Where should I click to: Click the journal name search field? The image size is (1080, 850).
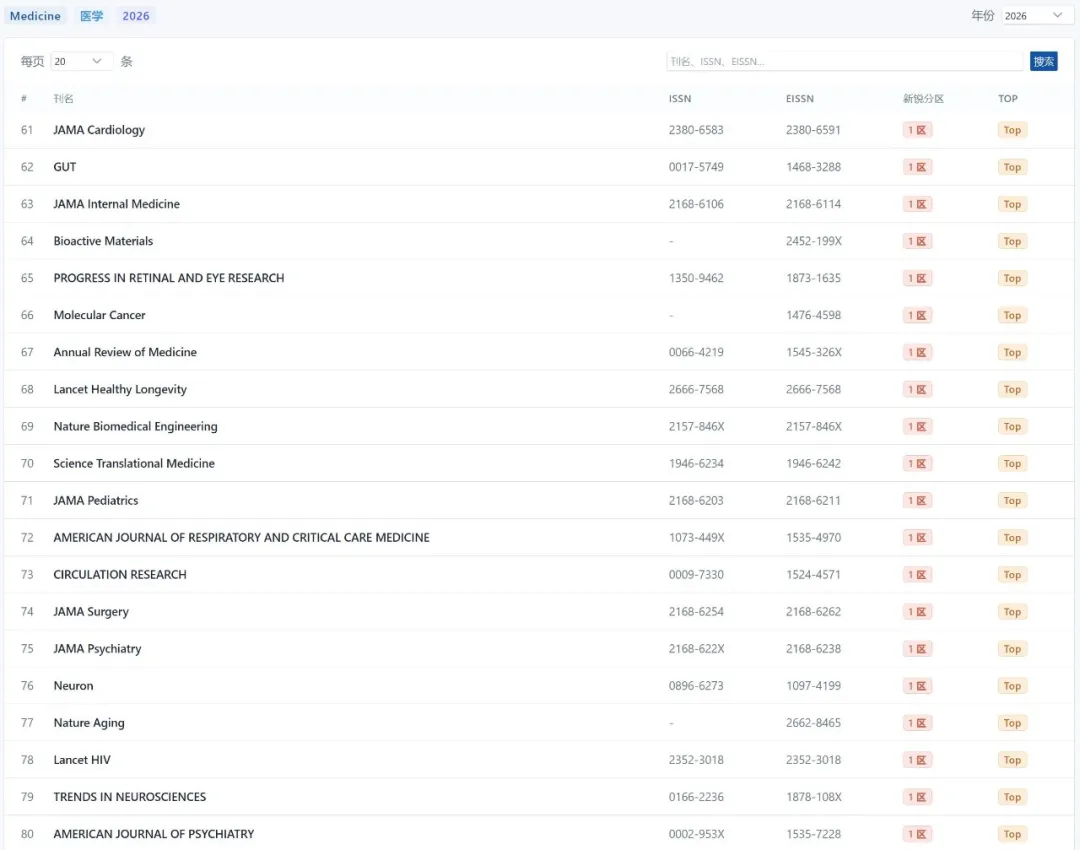(844, 62)
